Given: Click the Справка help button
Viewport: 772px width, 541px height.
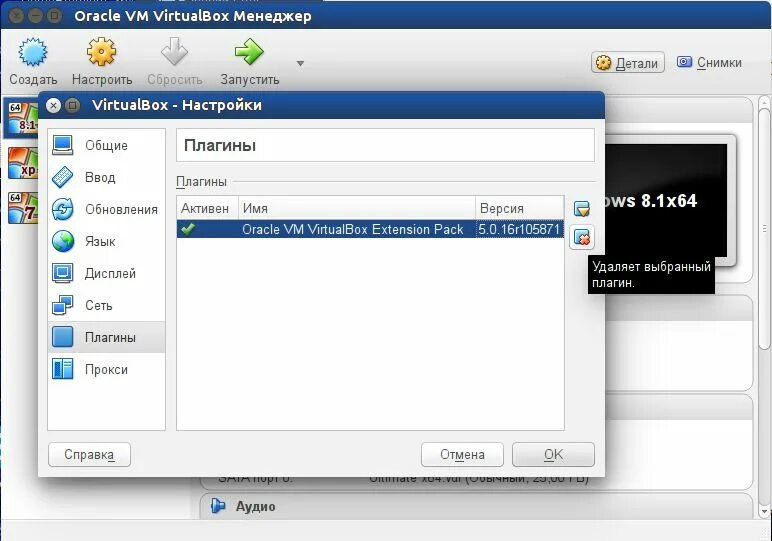Looking at the screenshot, I should 89,454.
